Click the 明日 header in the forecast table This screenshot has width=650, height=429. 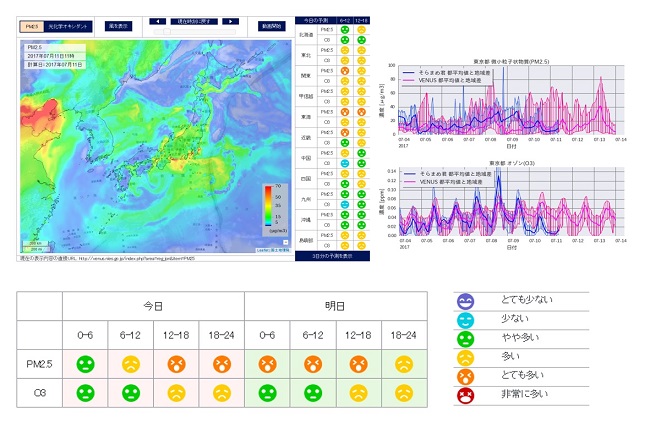click(x=335, y=306)
